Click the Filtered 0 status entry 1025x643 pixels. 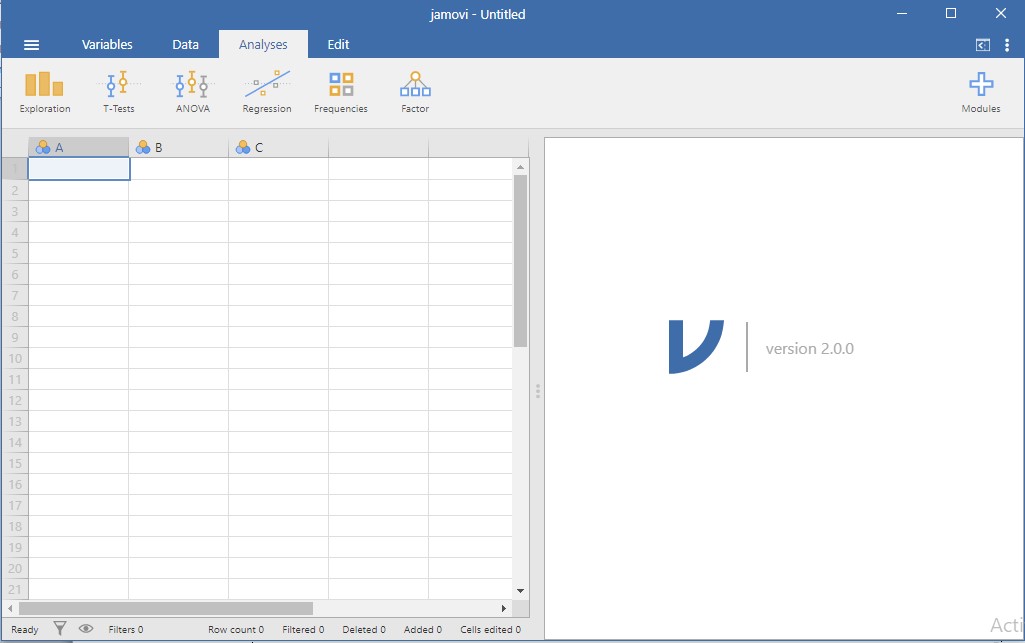[x=303, y=629]
